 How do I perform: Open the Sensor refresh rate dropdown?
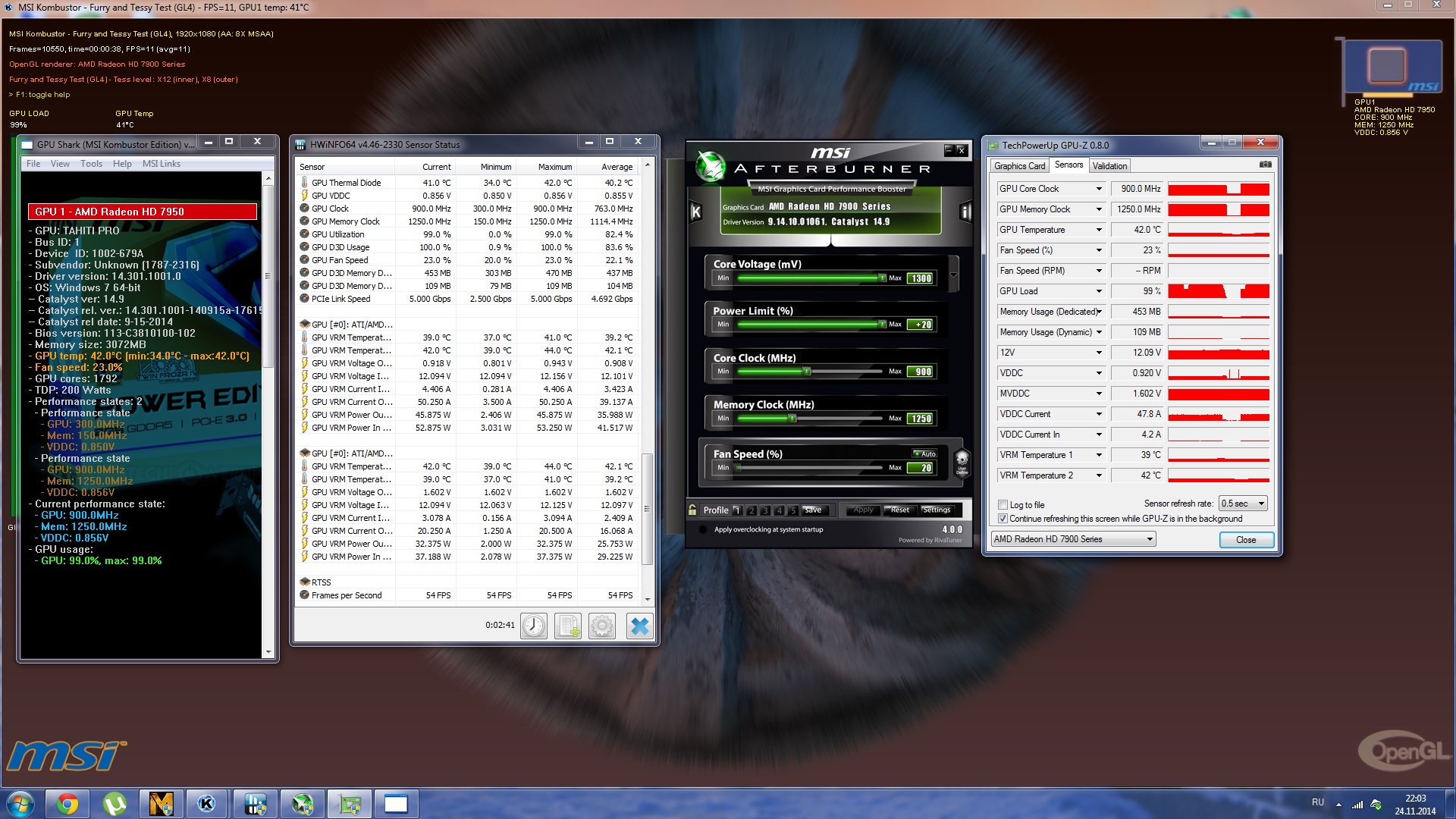pos(1243,504)
